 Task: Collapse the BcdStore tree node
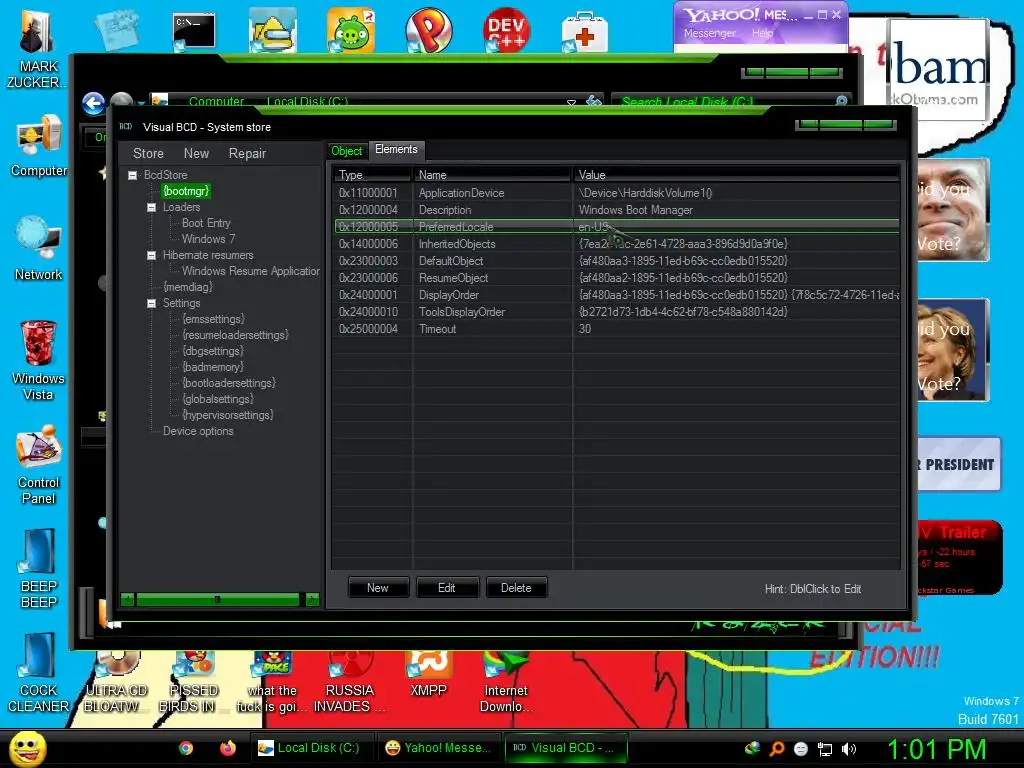(x=133, y=175)
